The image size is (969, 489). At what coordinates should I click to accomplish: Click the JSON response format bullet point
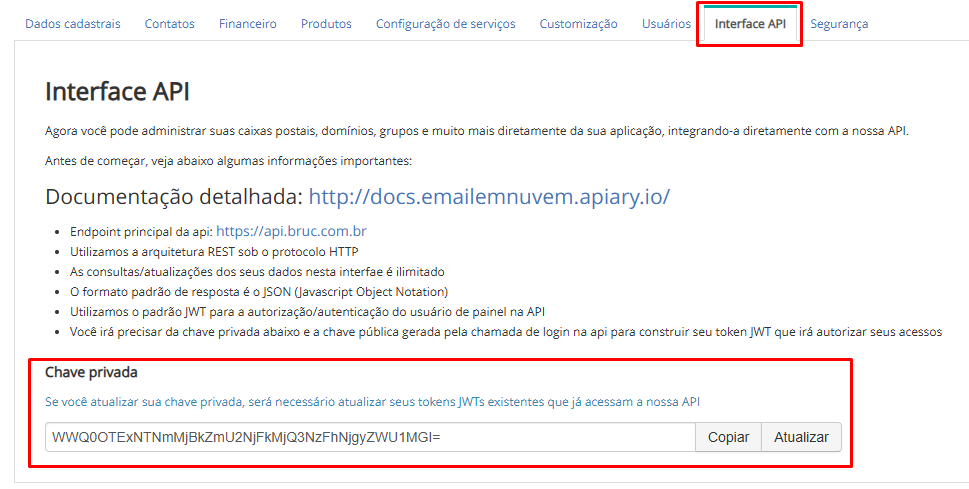pos(259,291)
